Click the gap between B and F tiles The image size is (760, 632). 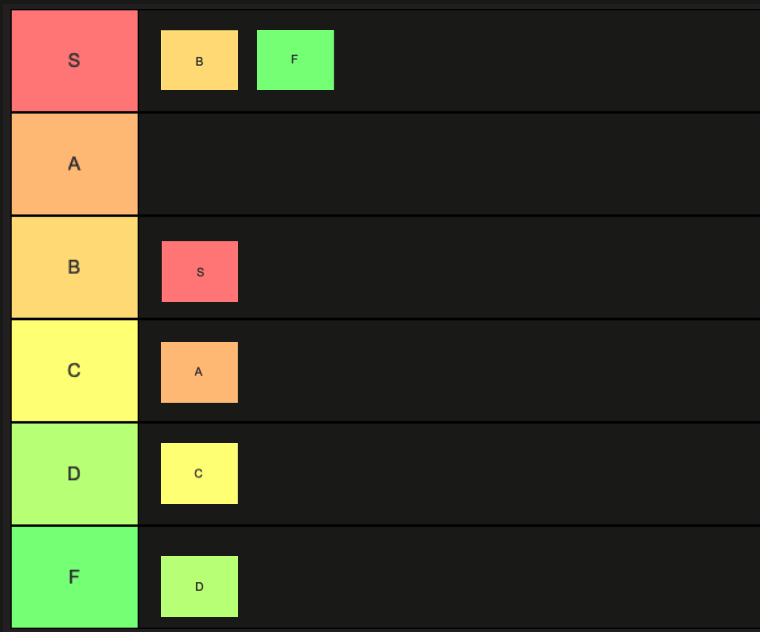247,60
